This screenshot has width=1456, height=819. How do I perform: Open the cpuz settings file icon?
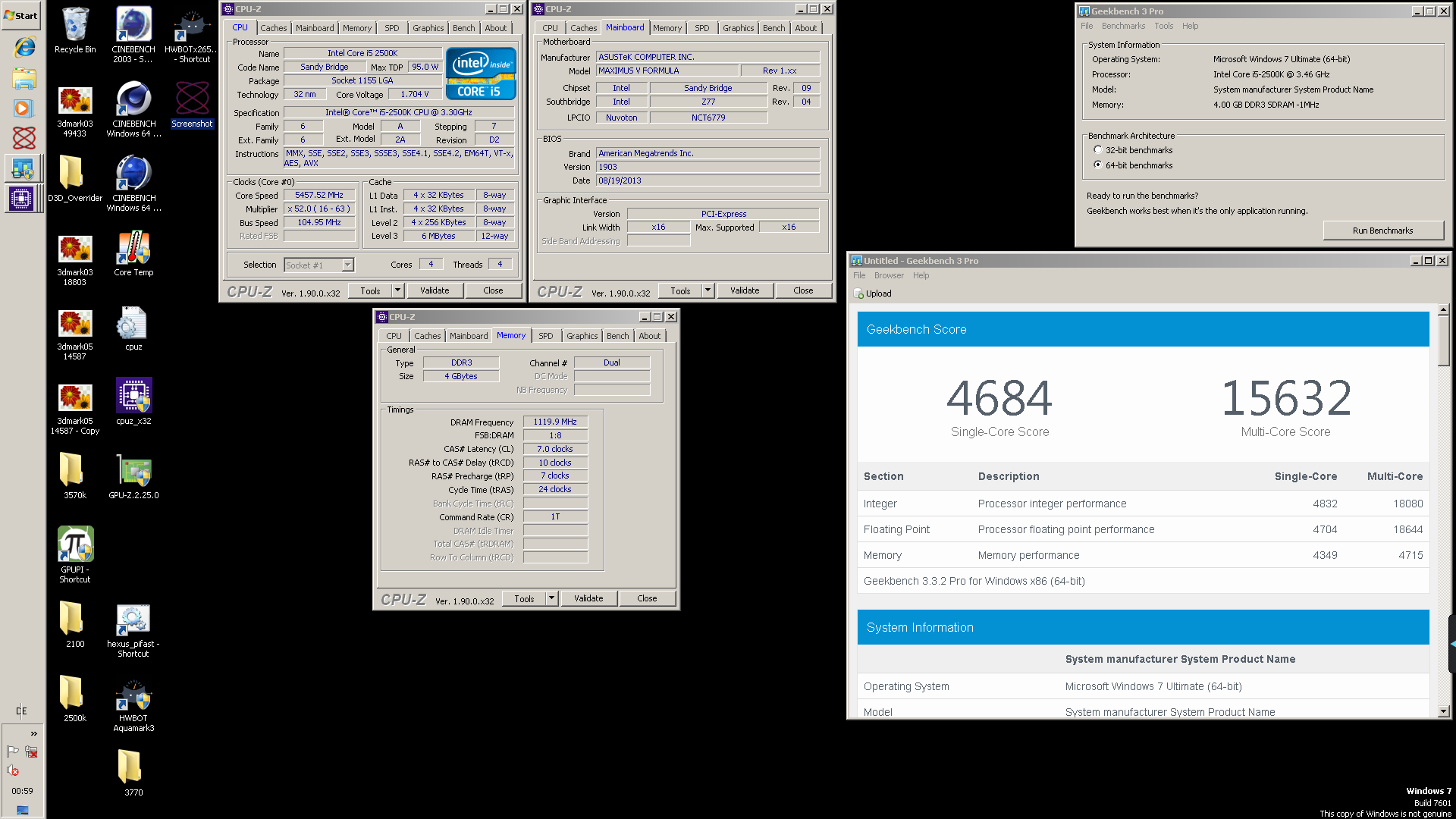[133, 328]
